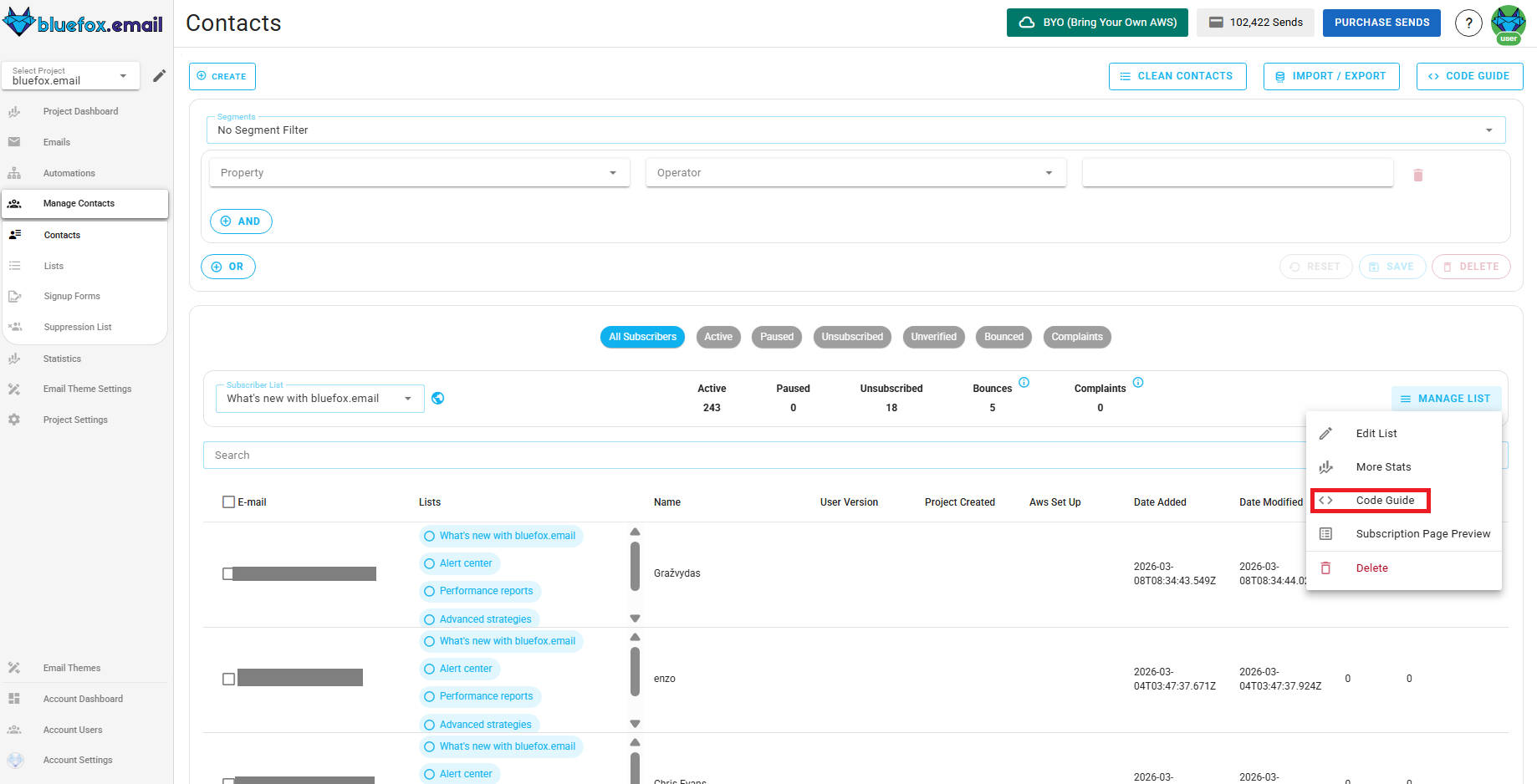
Task: Click the Bounces info icon
Action: point(1024,383)
